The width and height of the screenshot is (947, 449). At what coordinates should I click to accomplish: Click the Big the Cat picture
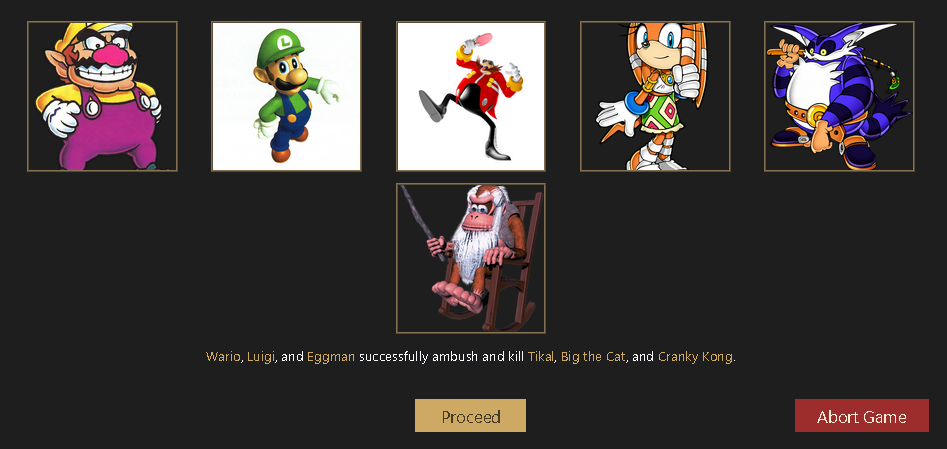839,97
